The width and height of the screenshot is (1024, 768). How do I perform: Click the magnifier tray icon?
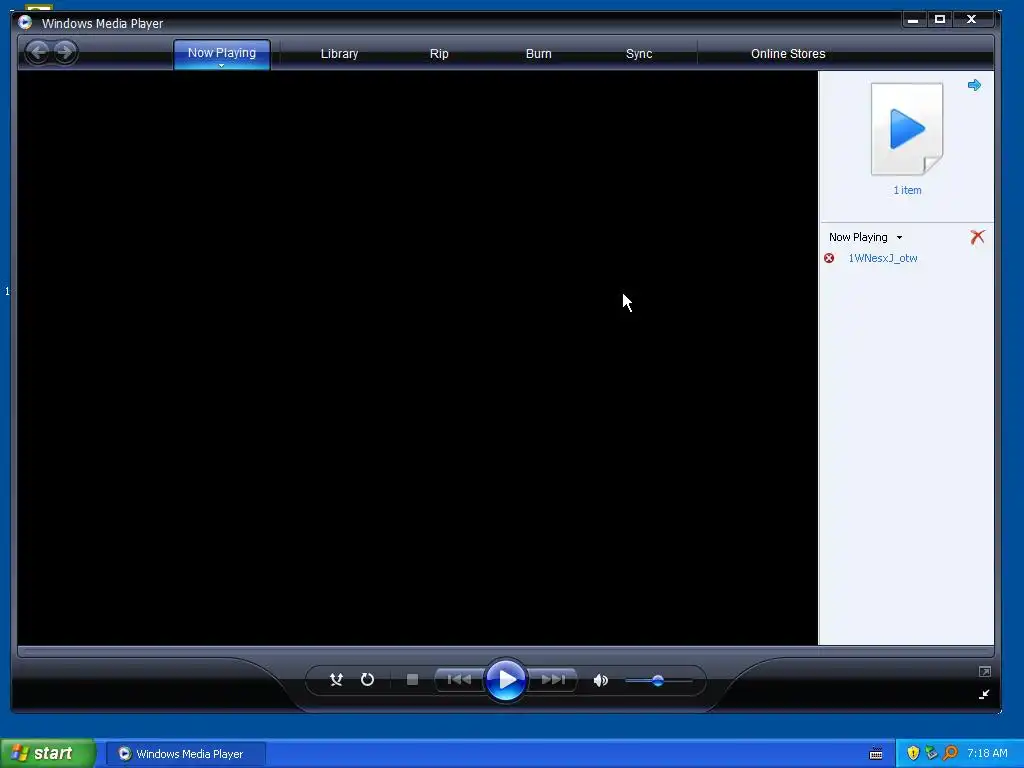pos(950,753)
